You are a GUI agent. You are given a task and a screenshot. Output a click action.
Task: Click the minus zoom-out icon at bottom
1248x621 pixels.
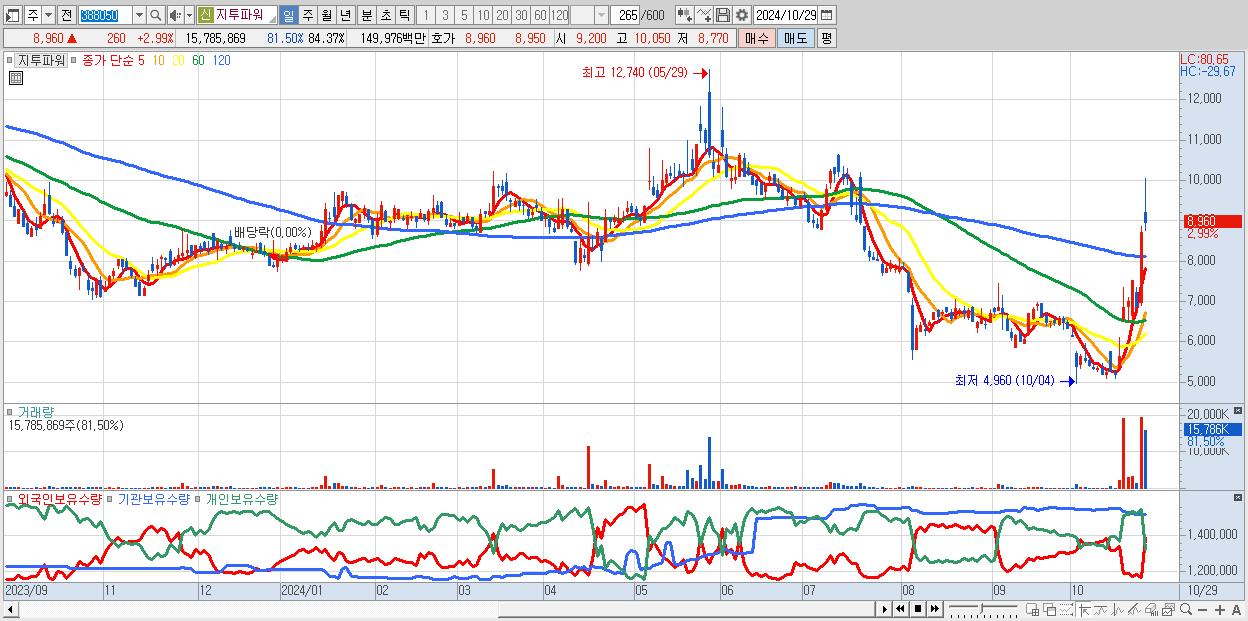[1203, 609]
